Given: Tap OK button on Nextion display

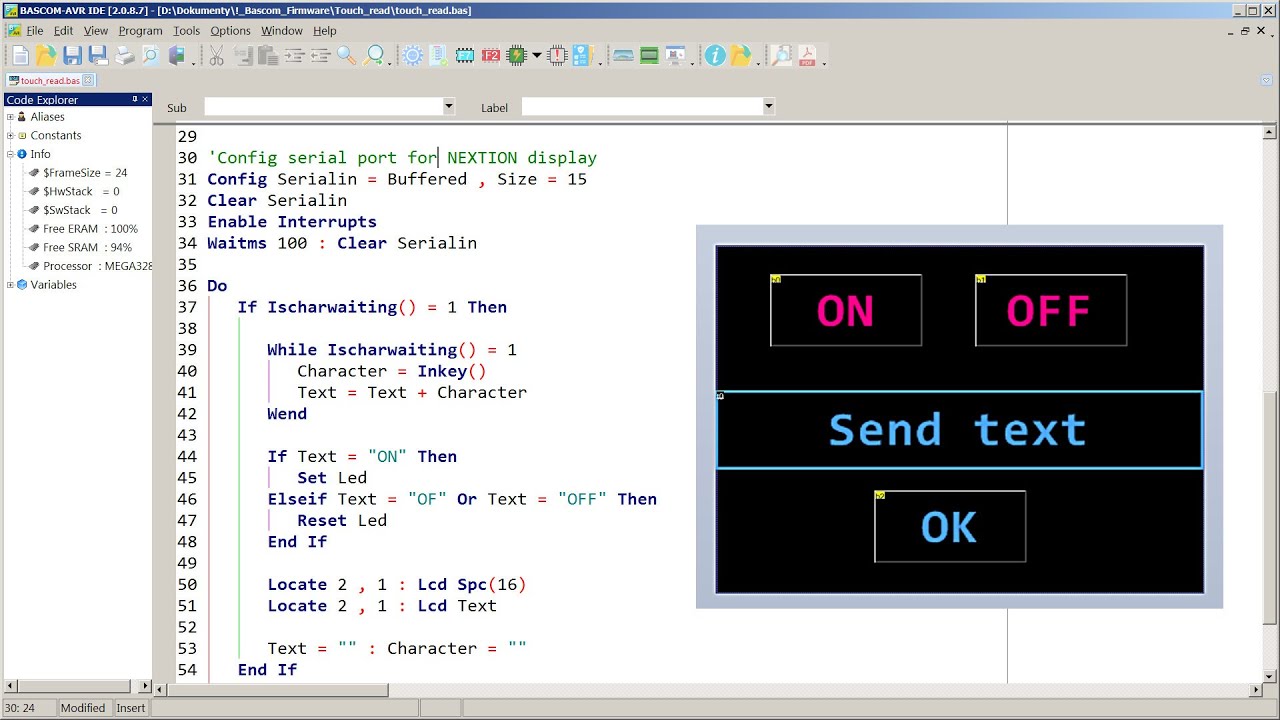Looking at the screenshot, I should (x=950, y=526).
